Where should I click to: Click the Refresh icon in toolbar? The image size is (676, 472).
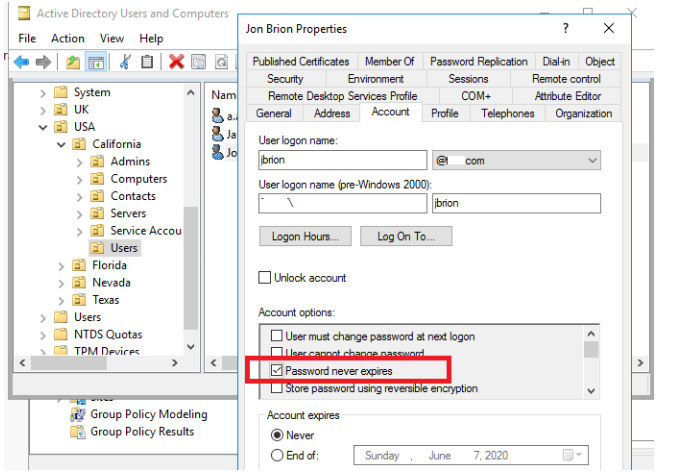[221, 62]
